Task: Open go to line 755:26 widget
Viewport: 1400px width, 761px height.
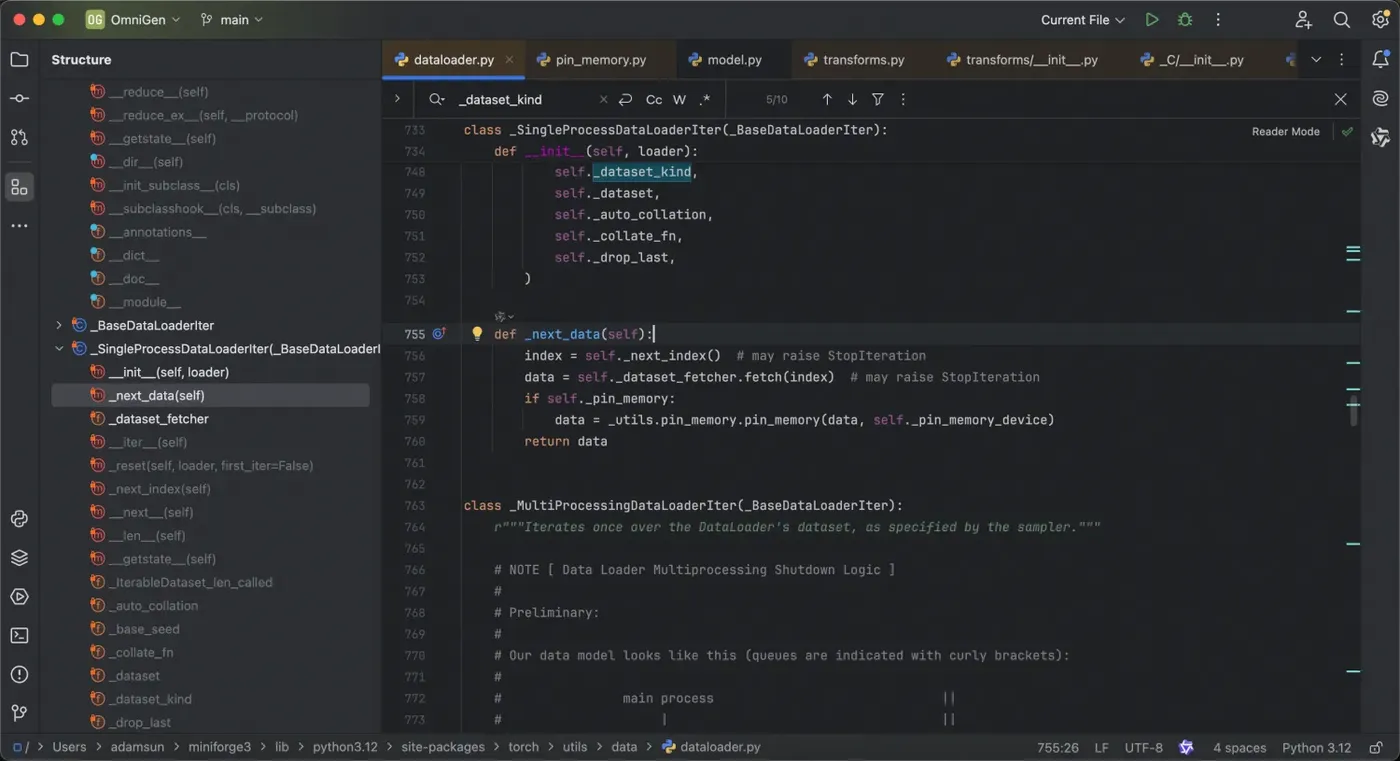Action: pyautogui.click(x=1058, y=748)
